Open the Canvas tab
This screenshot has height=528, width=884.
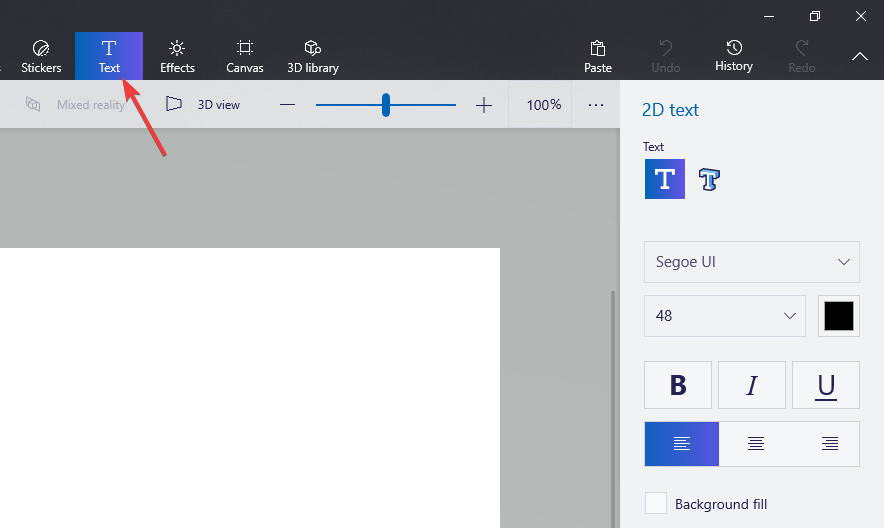pyautogui.click(x=245, y=56)
